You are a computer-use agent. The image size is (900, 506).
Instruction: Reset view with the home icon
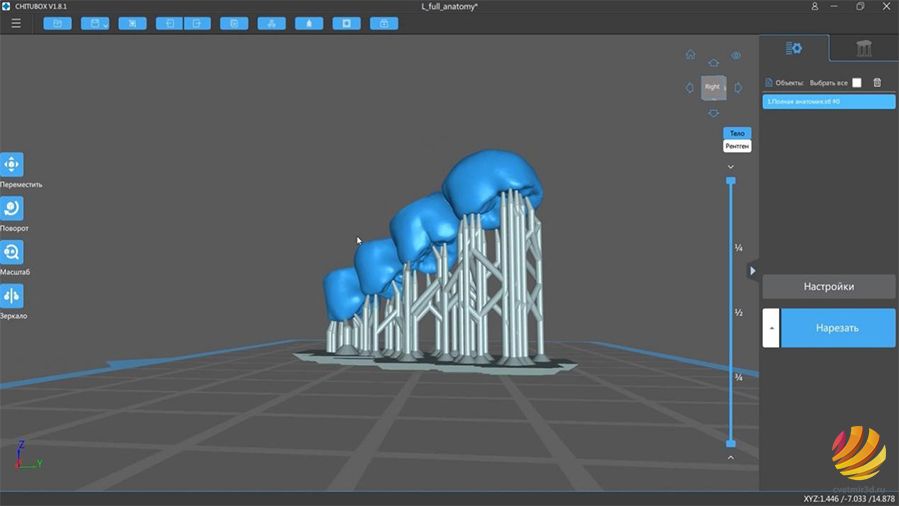[x=690, y=55]
